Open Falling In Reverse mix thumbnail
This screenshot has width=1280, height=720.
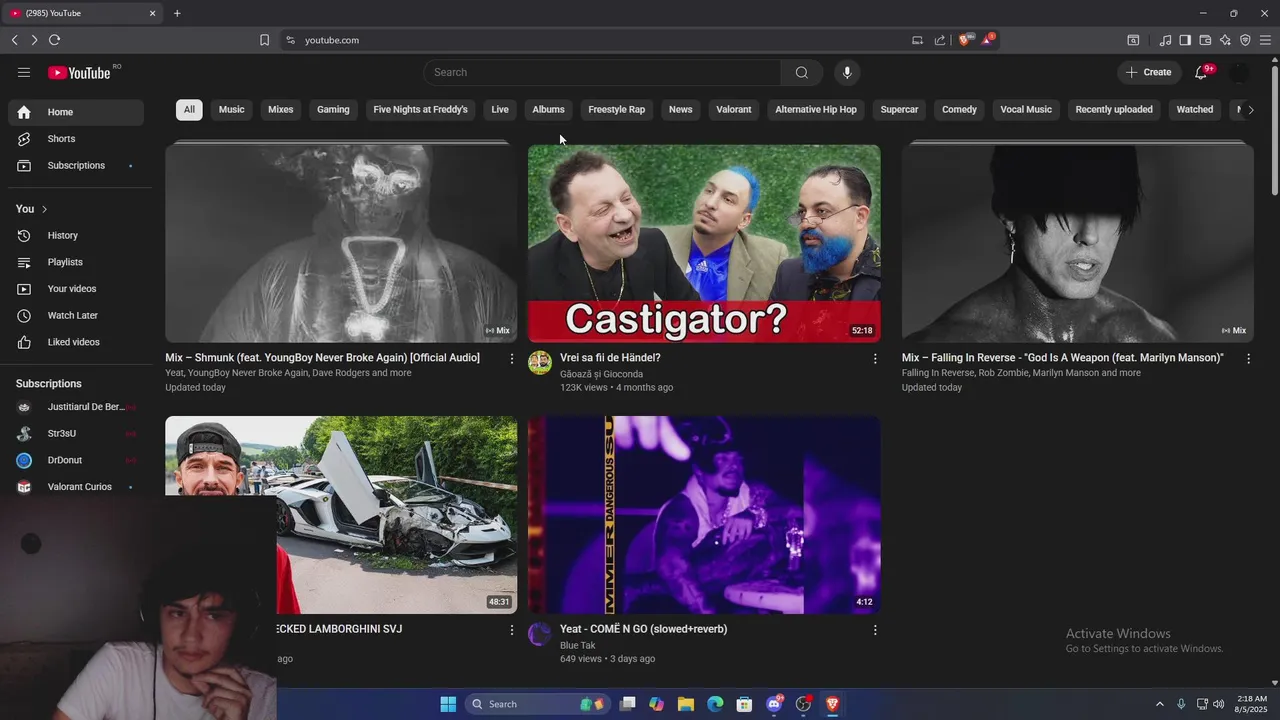click(1078, 243)
